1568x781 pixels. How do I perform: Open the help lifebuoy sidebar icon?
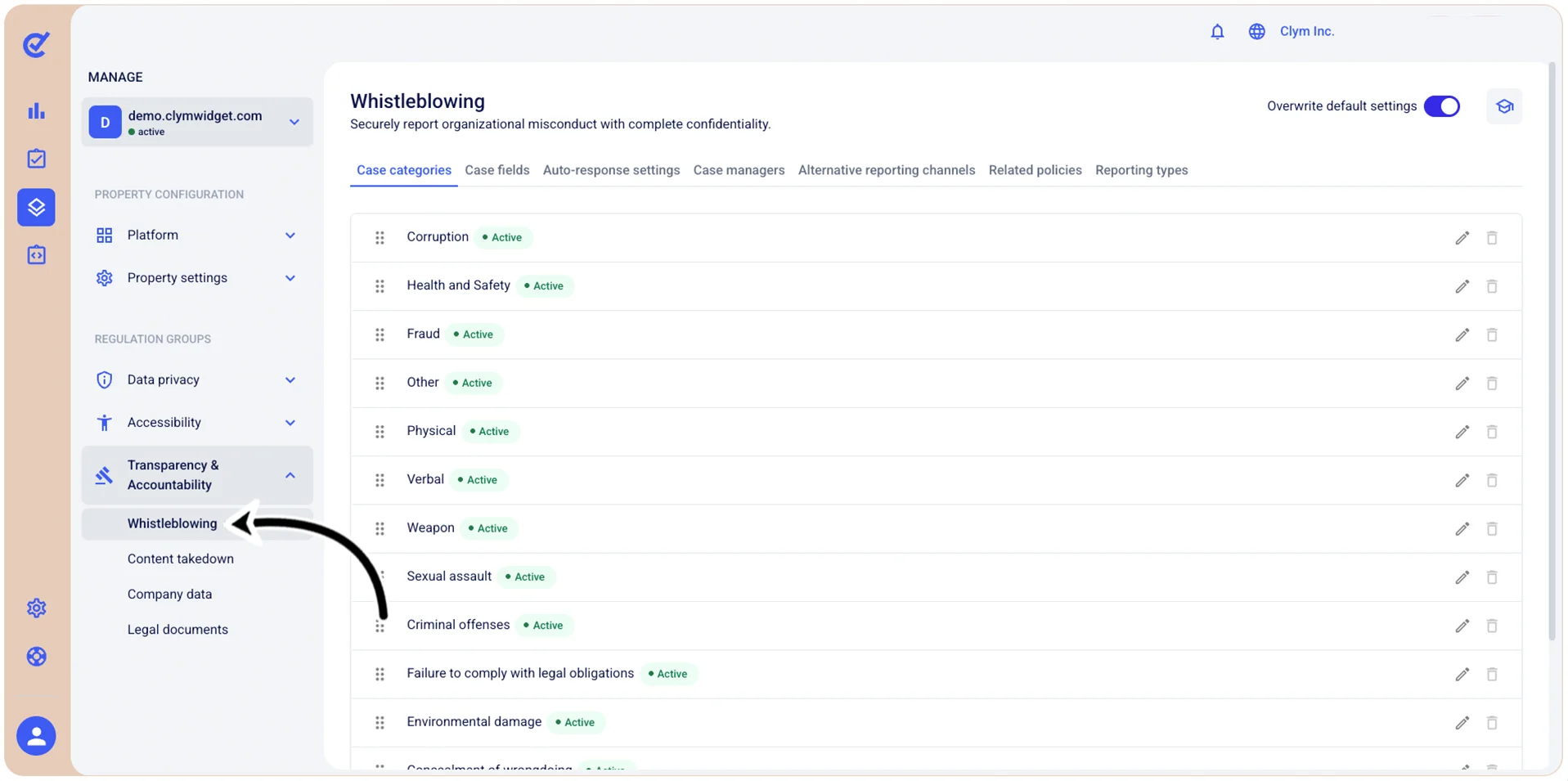(x=36, y=657)
